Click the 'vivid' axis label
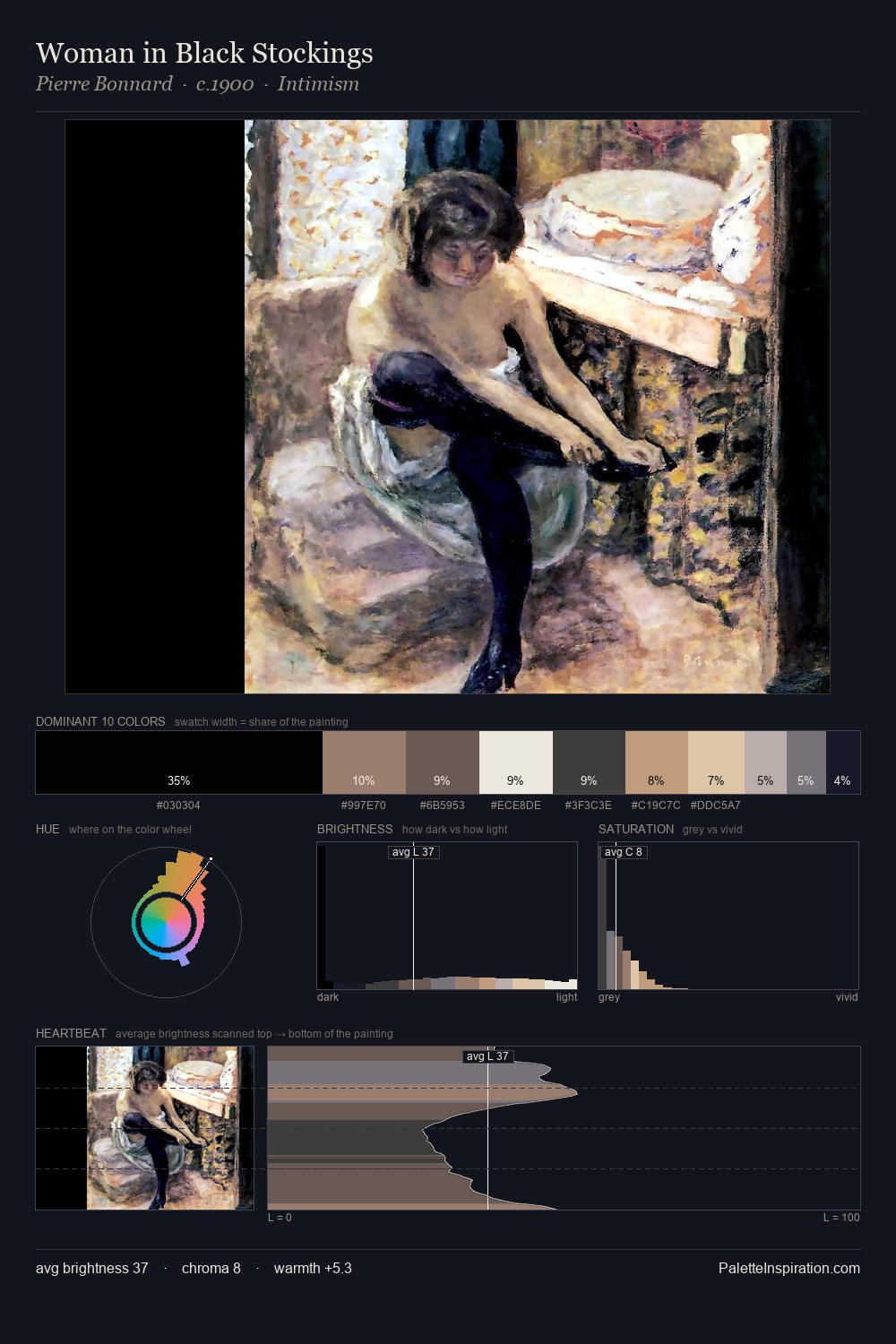The image size is (896, 1344). pos(847,997)
